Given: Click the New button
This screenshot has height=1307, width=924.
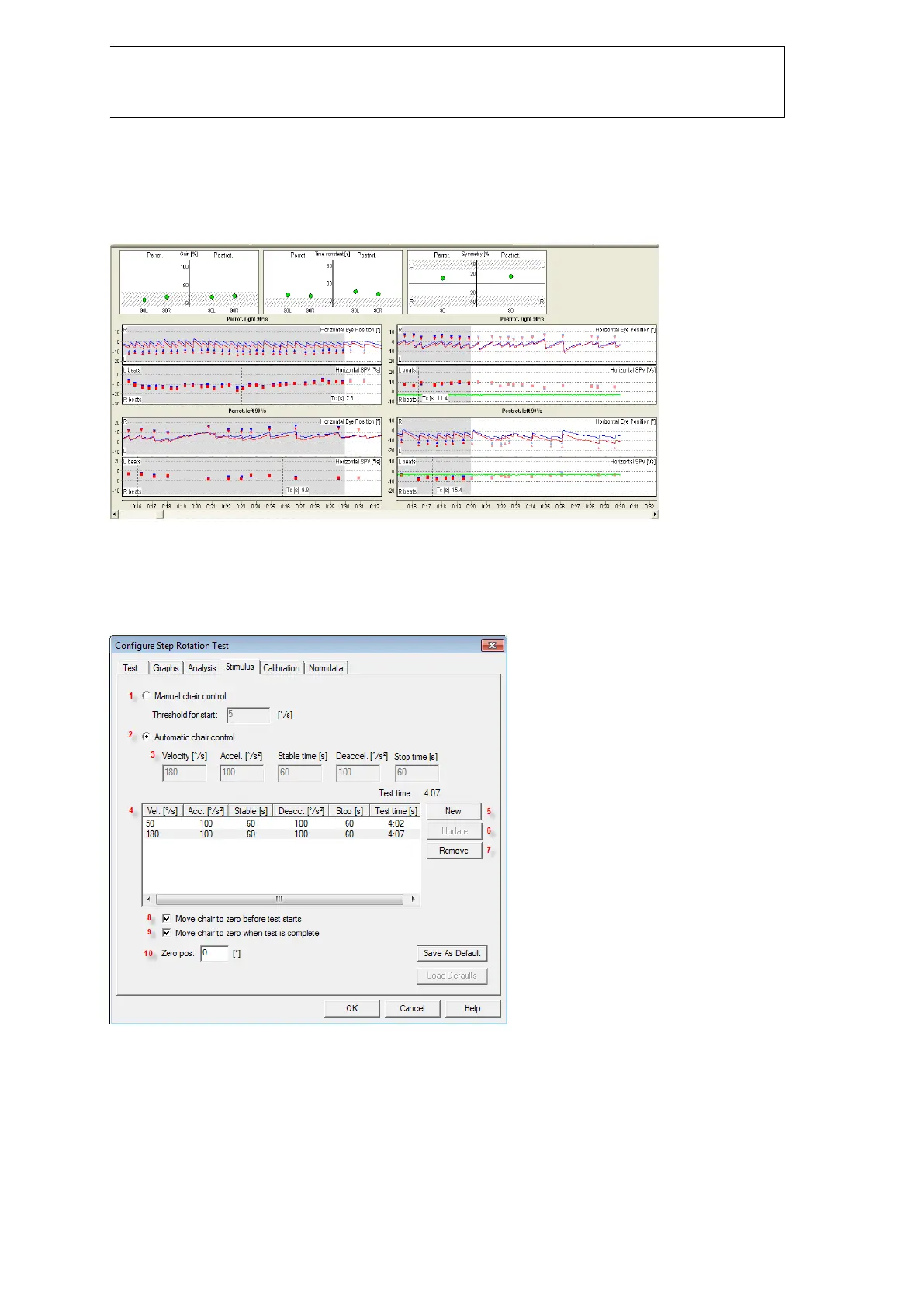Looking at the screenshot, I should click(x=454, y=811).
